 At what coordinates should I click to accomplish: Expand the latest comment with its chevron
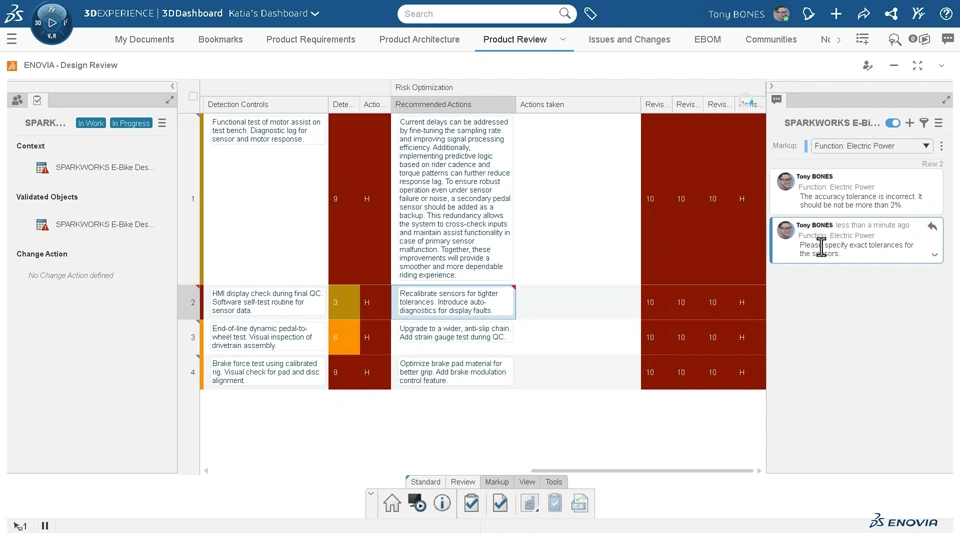tap(935, 254)
